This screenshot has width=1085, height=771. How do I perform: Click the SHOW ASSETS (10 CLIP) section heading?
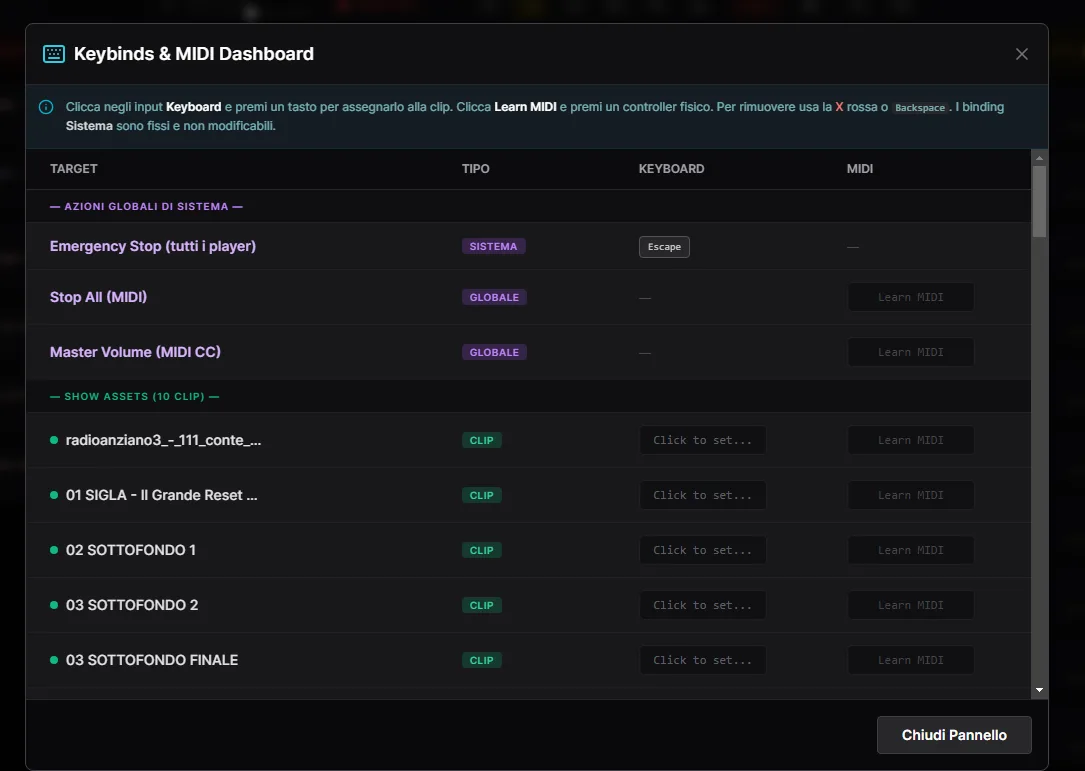click(134, 397)
